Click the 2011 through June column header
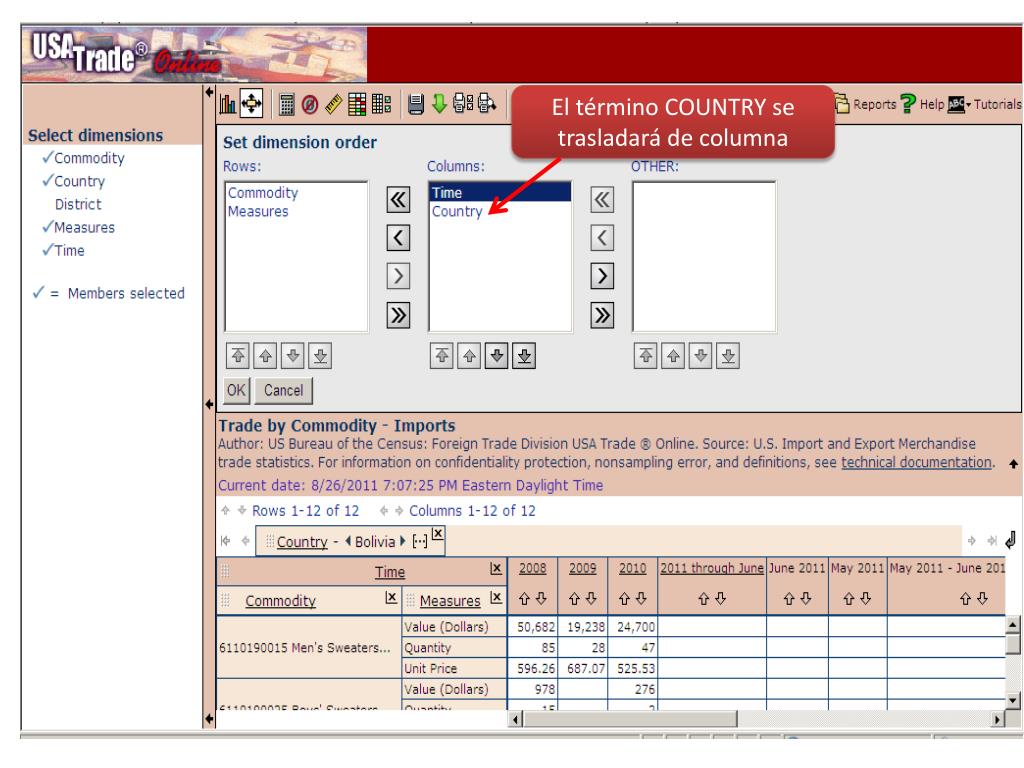The width and height of the screenshot is (1024, 768). (712, 568)
